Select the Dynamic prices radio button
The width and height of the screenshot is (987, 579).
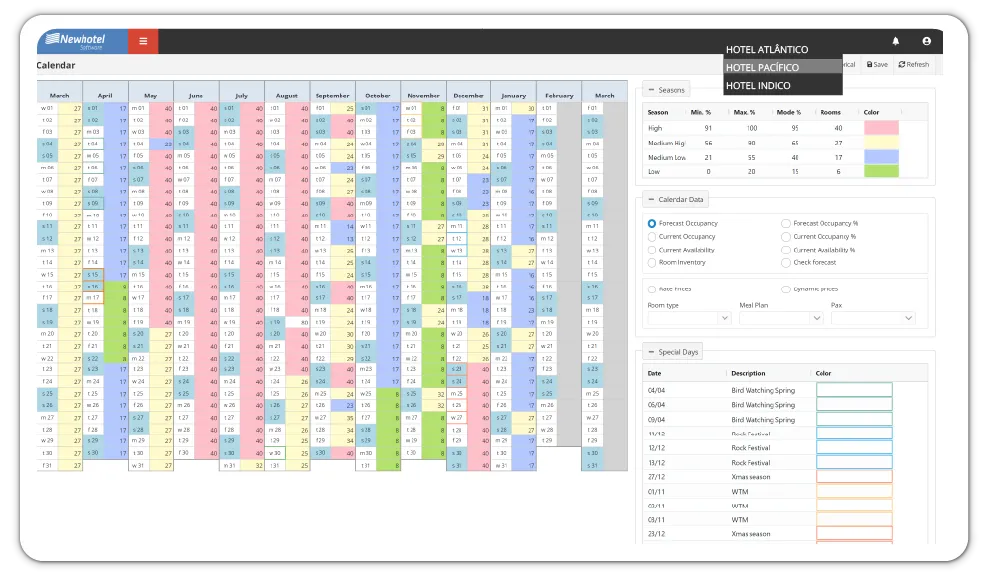[786, 290]
